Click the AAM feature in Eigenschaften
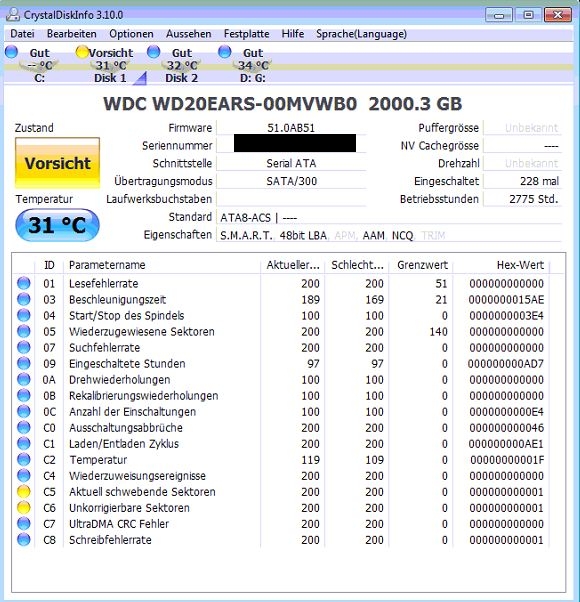Viewport: 580px width, 602px height. tap(373, 235)
